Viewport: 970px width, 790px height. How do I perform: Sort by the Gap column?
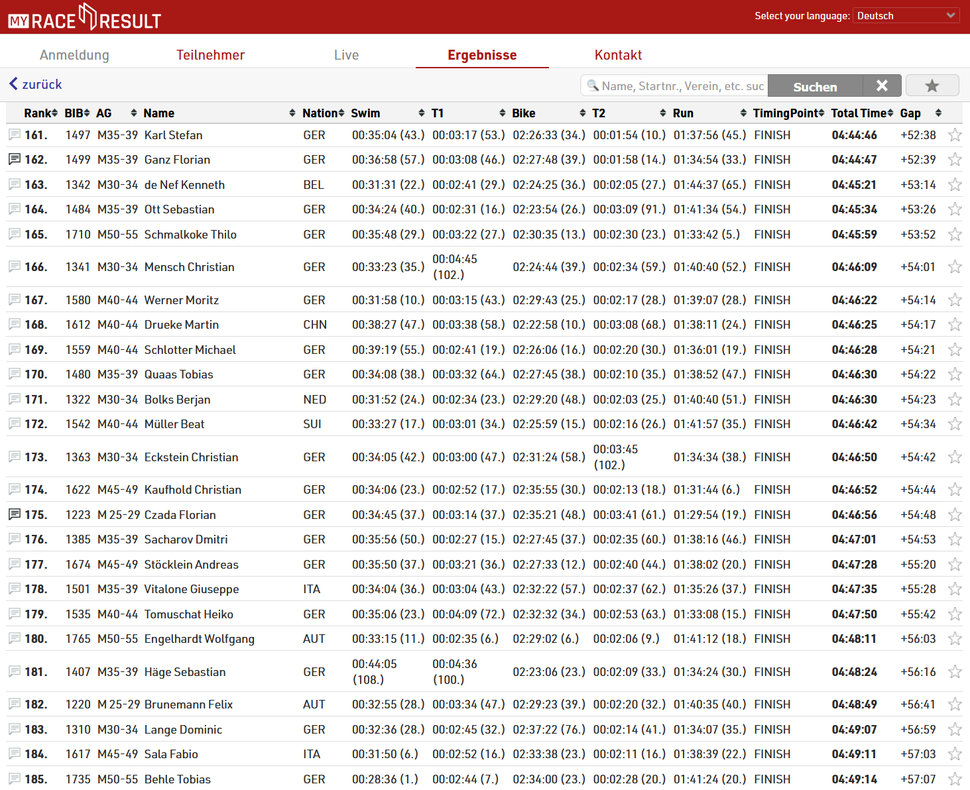tap(921, 113)
